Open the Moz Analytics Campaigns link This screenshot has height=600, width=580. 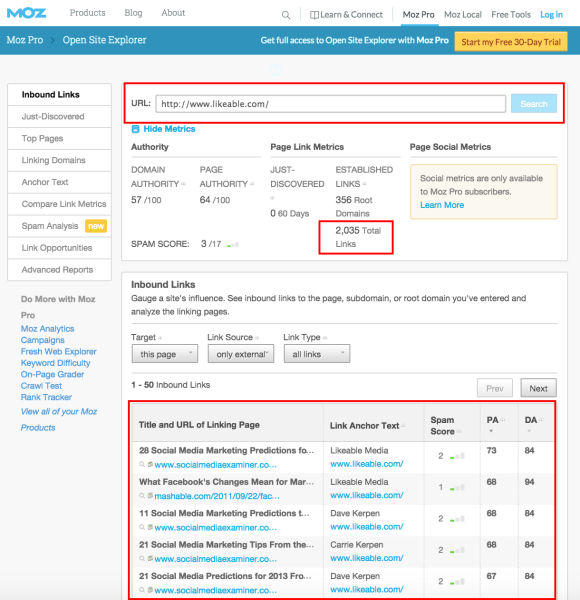[47, 334]
